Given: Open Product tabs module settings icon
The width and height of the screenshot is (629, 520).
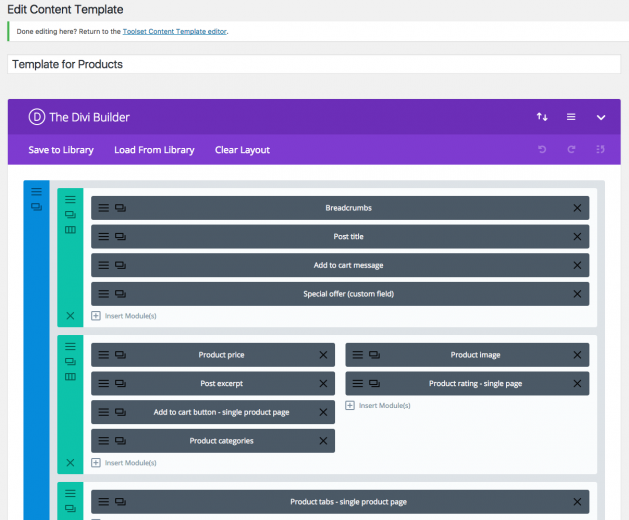Looking at the screenshot, I should pos(103,502).
